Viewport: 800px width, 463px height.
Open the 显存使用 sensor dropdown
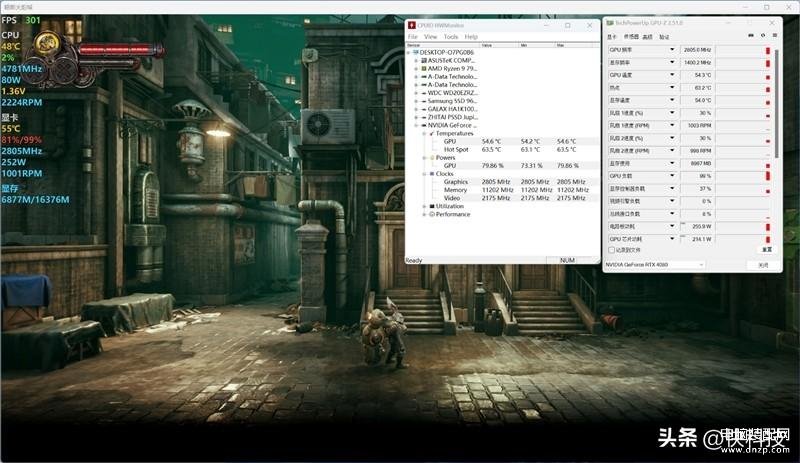coord(672,163)
